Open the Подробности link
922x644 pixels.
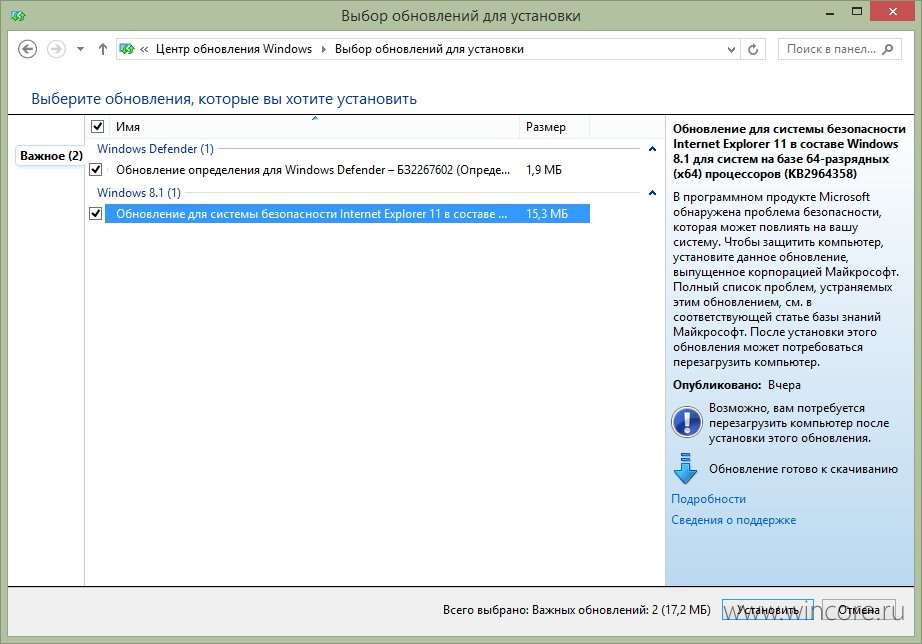point(709,499)
